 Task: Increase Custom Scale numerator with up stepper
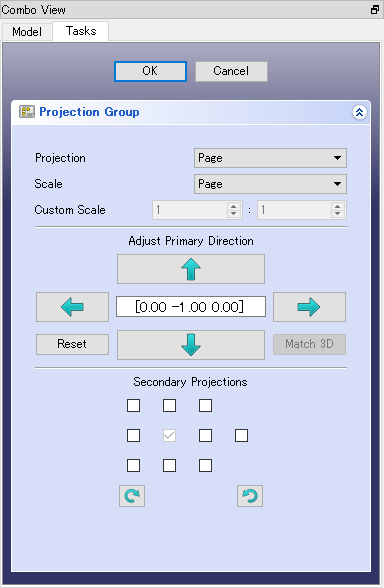234,206
